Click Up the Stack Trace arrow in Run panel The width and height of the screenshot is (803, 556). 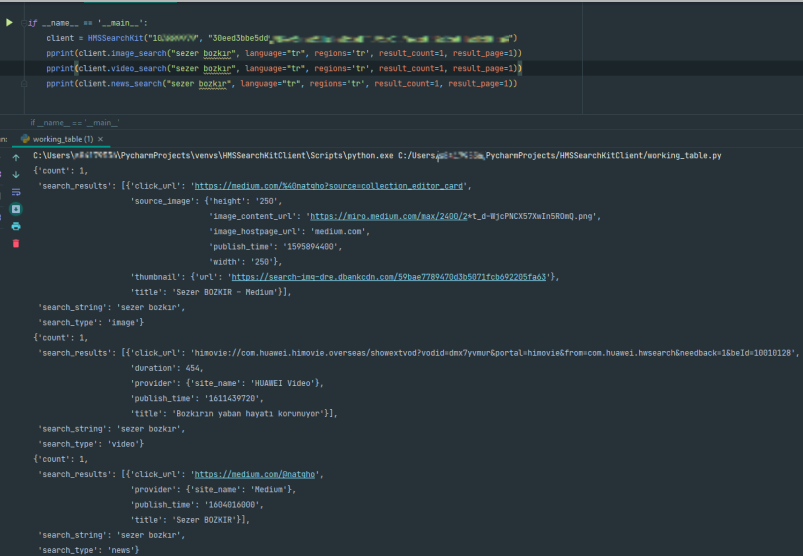pos(16,158)
